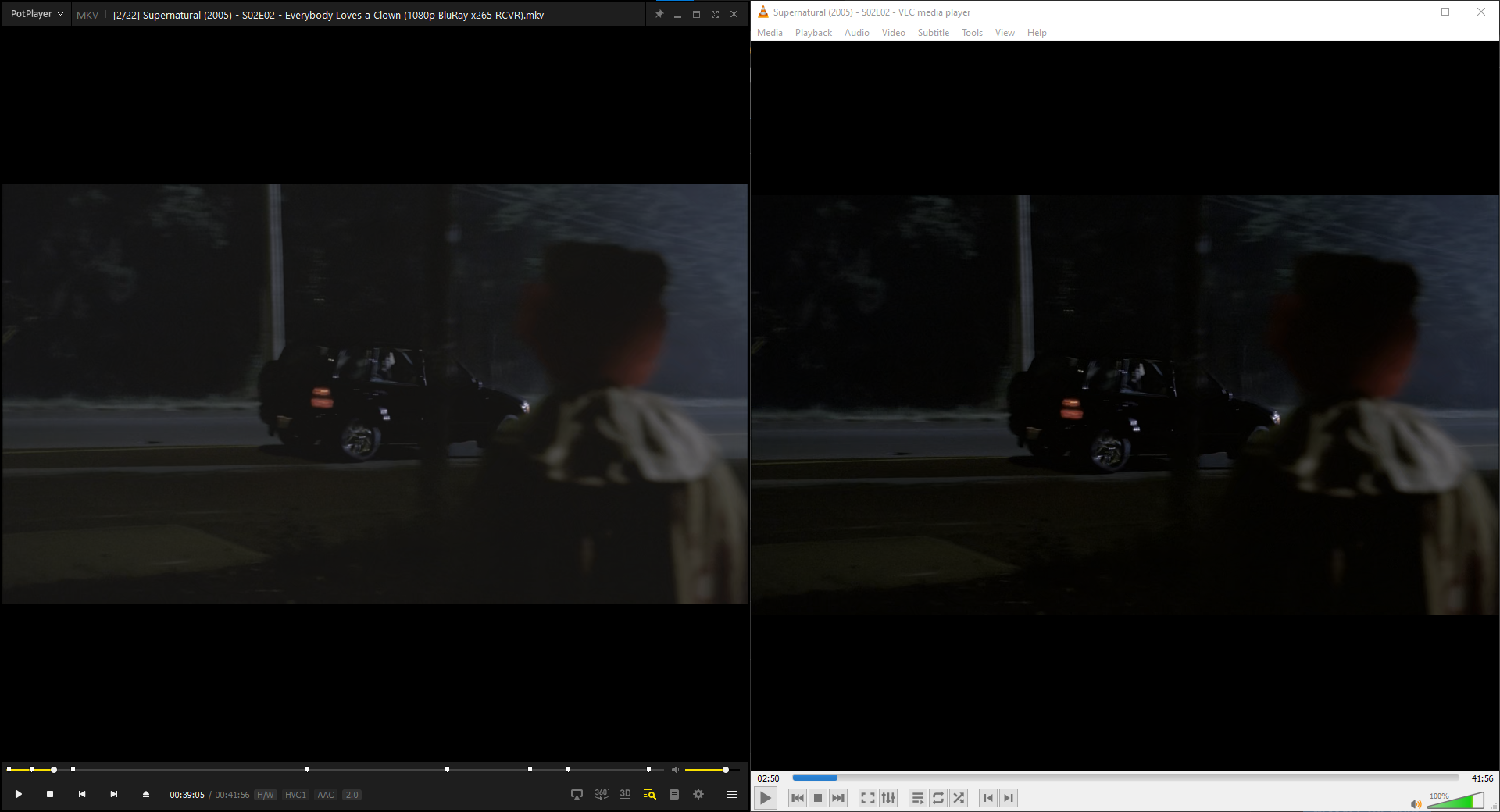Open the VLC Audio menu
The image size is (1500, 812).
click(857, 33)
